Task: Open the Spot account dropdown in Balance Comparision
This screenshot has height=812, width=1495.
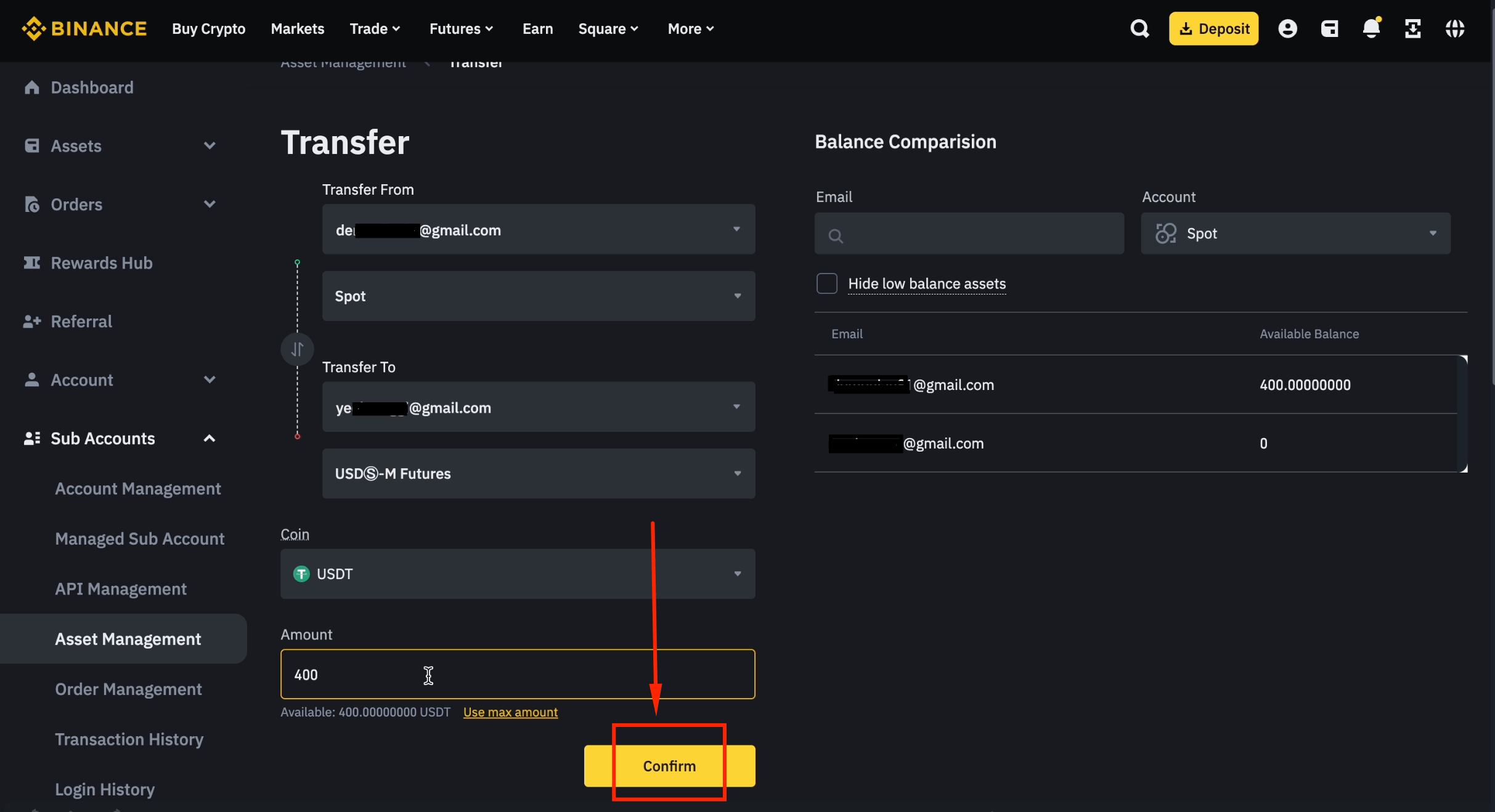Action: 1295,233
